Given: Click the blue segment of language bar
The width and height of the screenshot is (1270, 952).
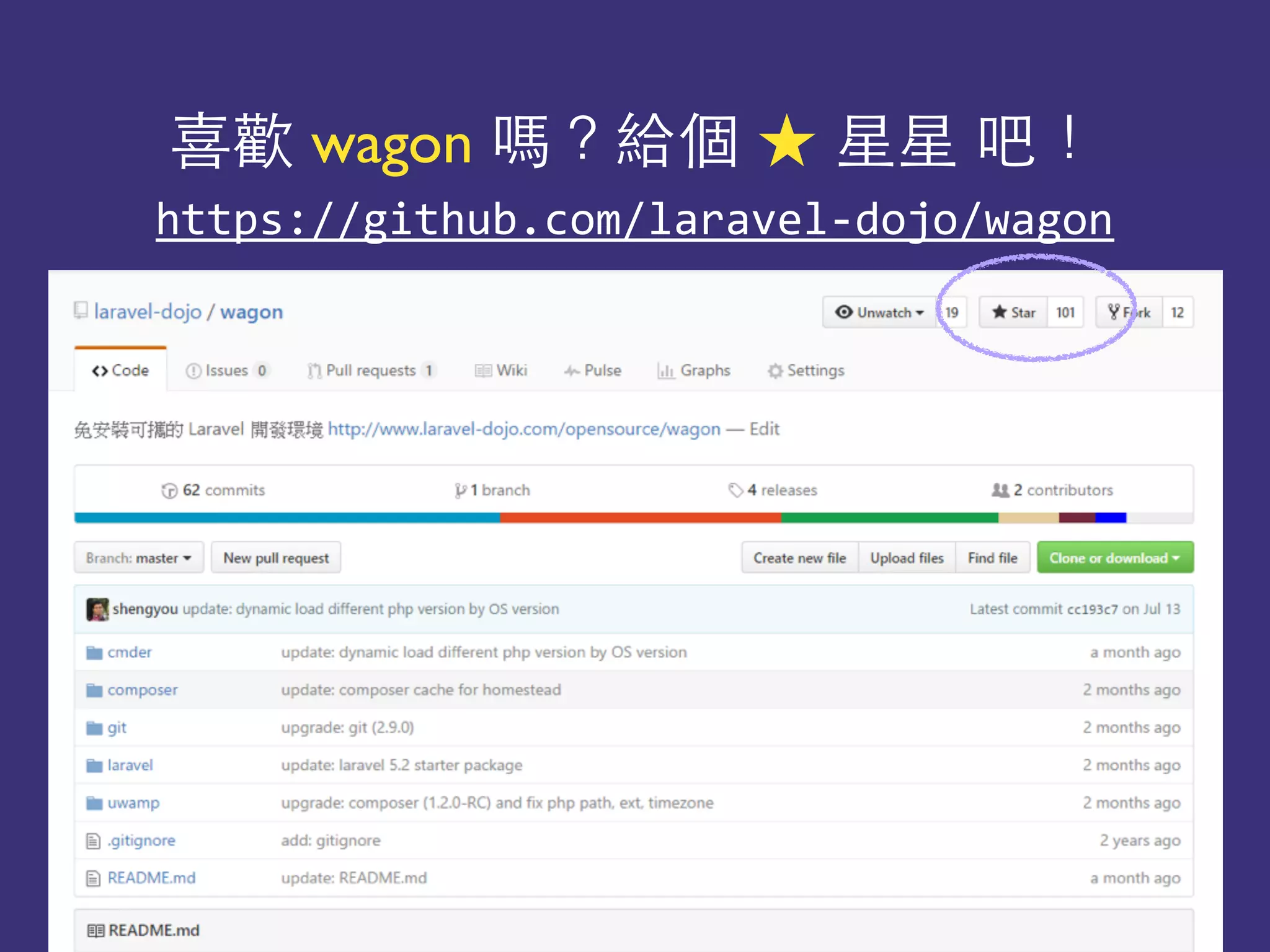Looking at the screenshot, I should pyautogui.click(x=287, y=518).
